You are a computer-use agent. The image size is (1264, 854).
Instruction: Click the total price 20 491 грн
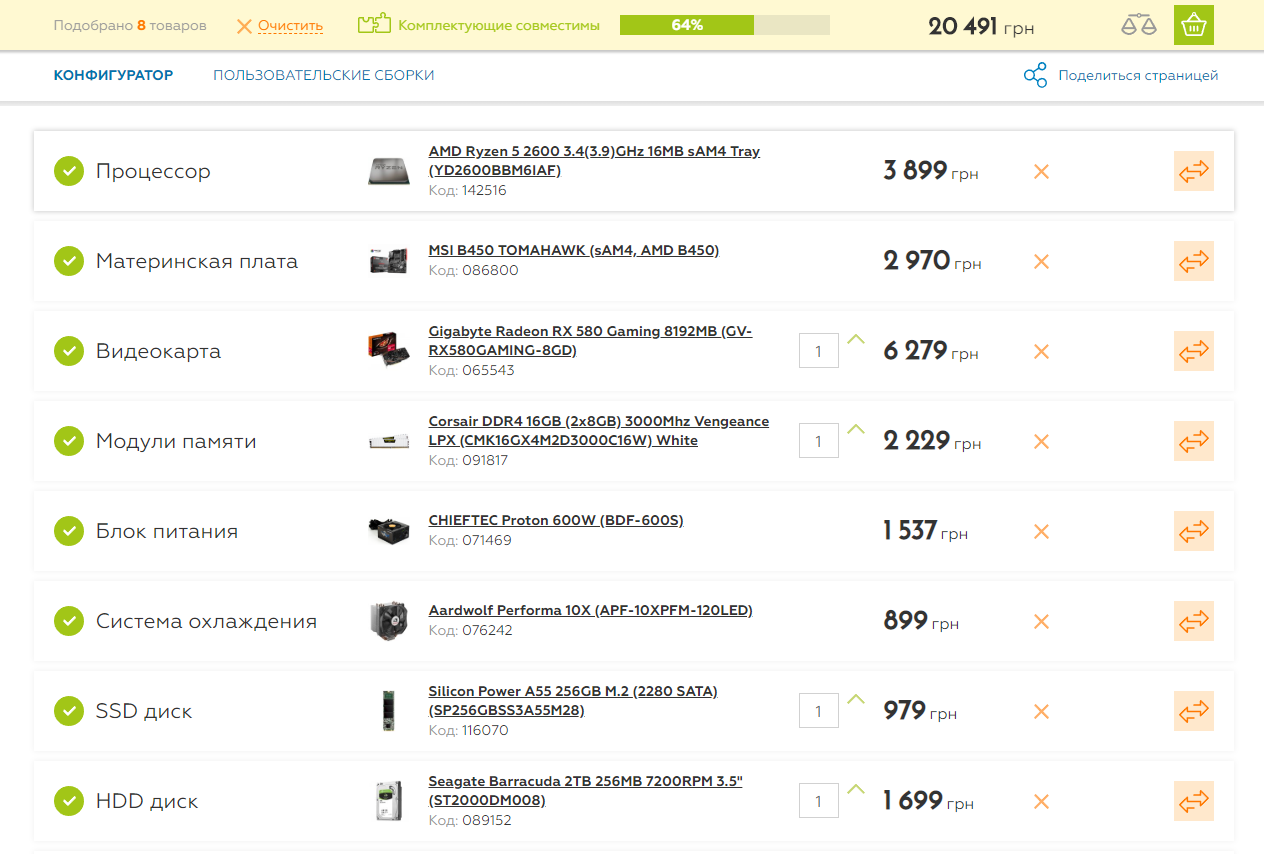[981, 26]
